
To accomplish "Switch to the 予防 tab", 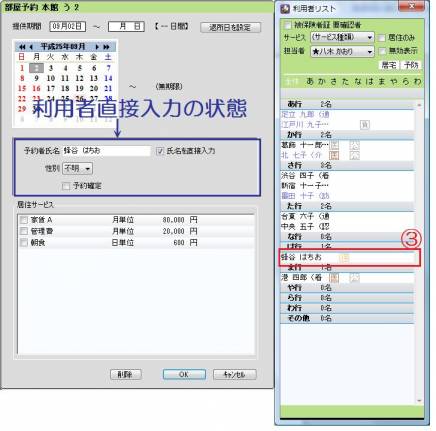I will click(x=411, y=65).
